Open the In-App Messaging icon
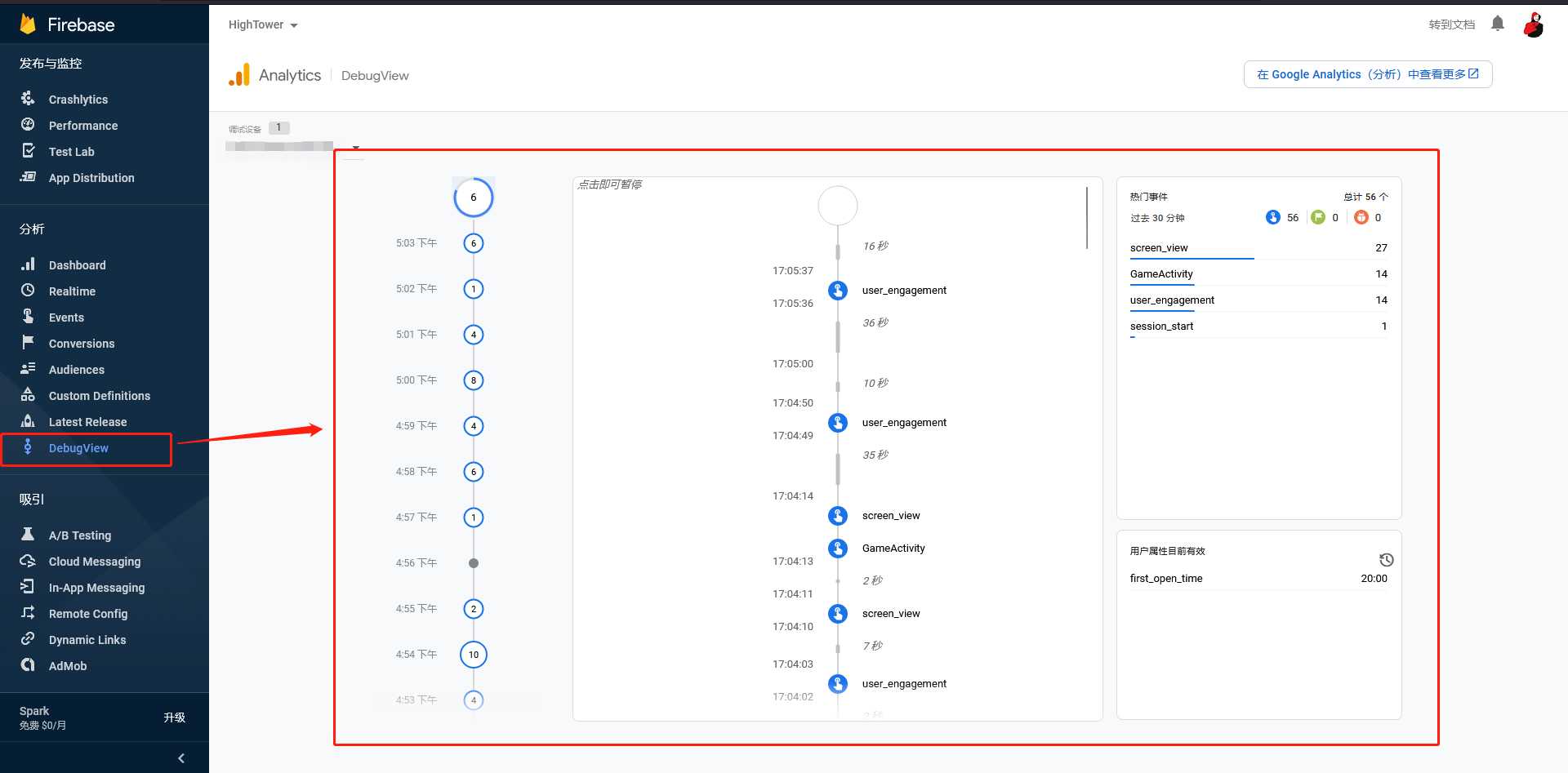 28,587
